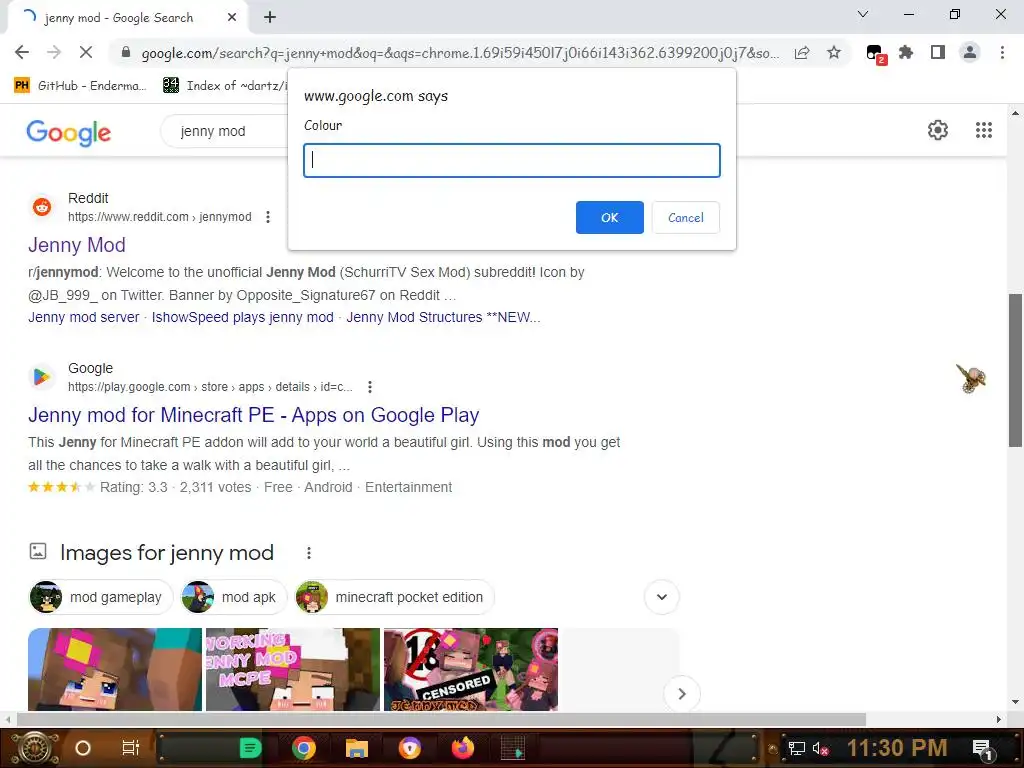Open IshowSpeed plays jenny mod sublink
Screen dimensions: 1024x768
point(242,317)
